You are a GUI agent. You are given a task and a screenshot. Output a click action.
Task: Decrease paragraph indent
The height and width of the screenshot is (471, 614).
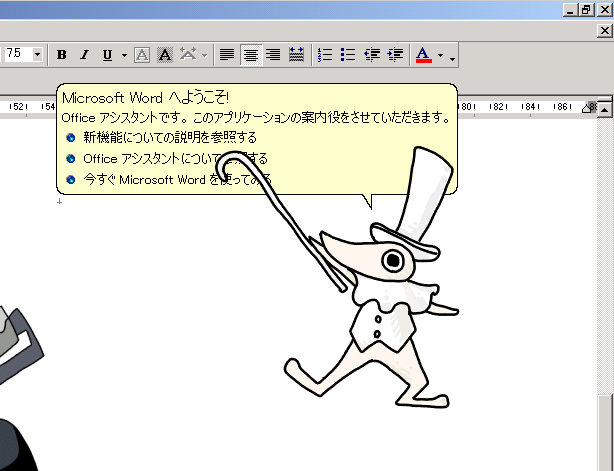coord(372,55)
